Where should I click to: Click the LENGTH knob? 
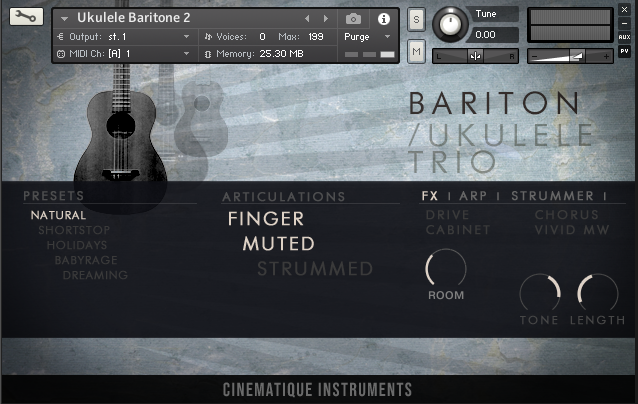[598, 294]
